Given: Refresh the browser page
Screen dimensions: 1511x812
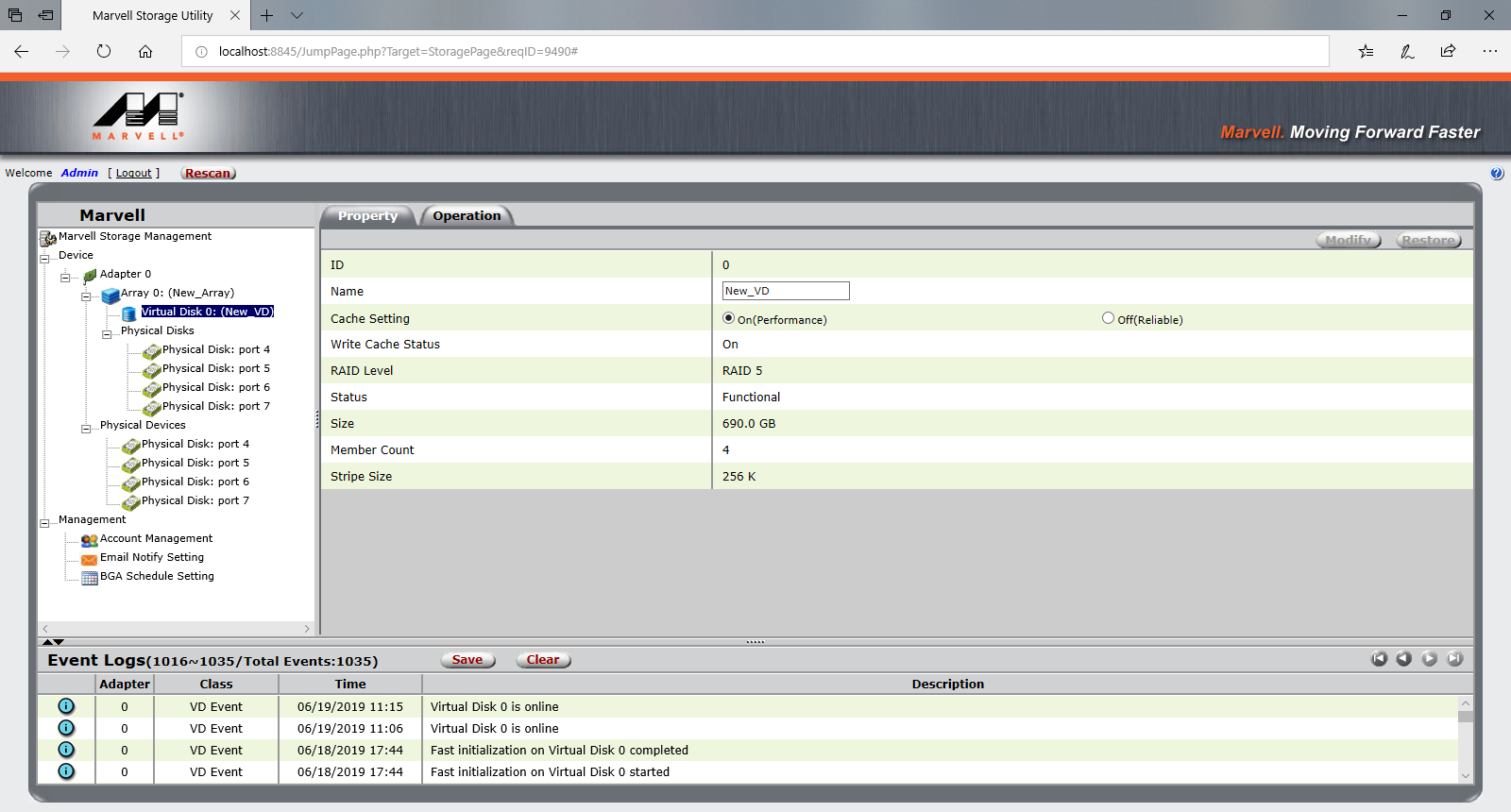Looking at the screenshot, I should pos(104,51).
